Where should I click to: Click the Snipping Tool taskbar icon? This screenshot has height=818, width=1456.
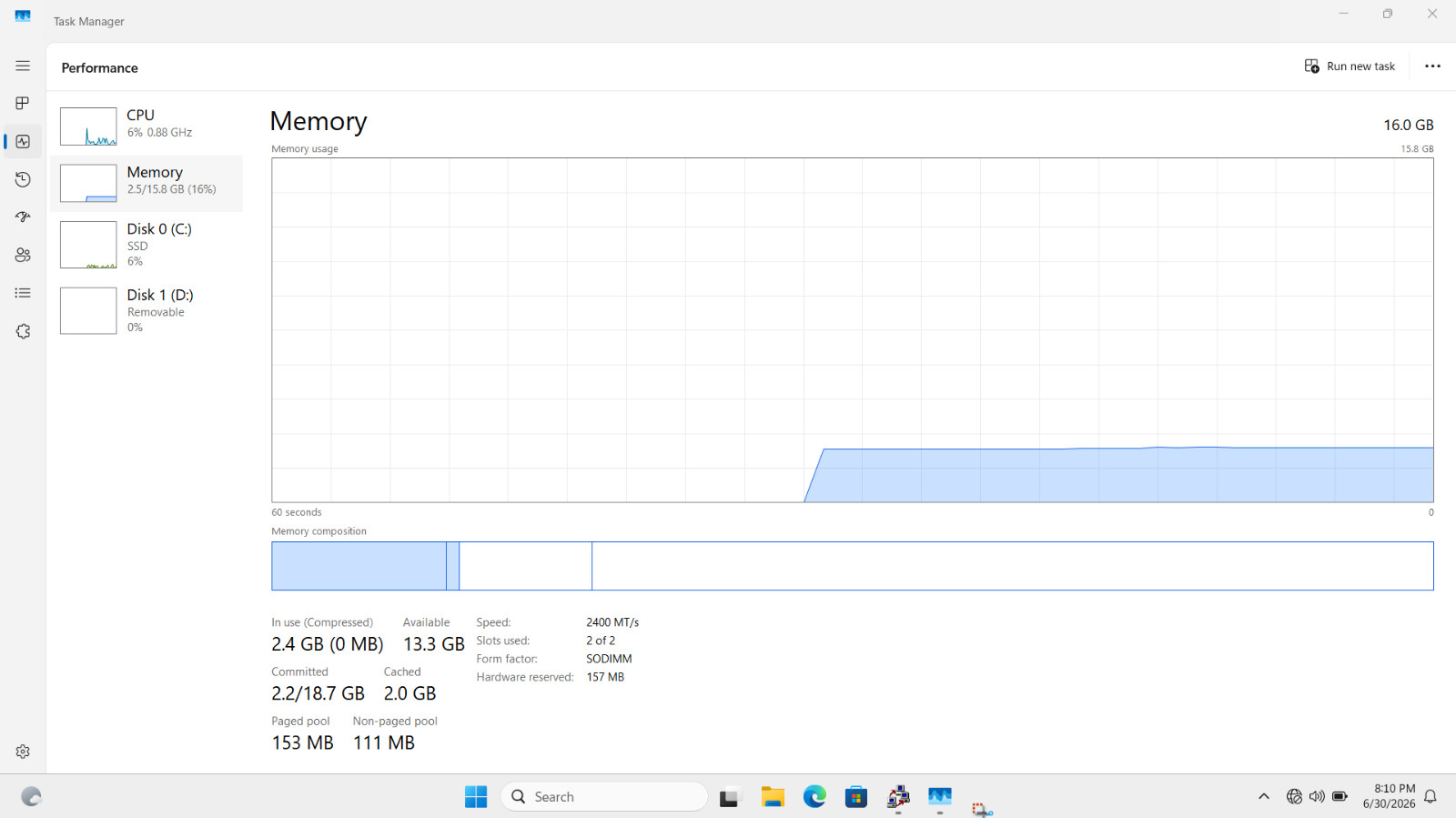[982, 808]
